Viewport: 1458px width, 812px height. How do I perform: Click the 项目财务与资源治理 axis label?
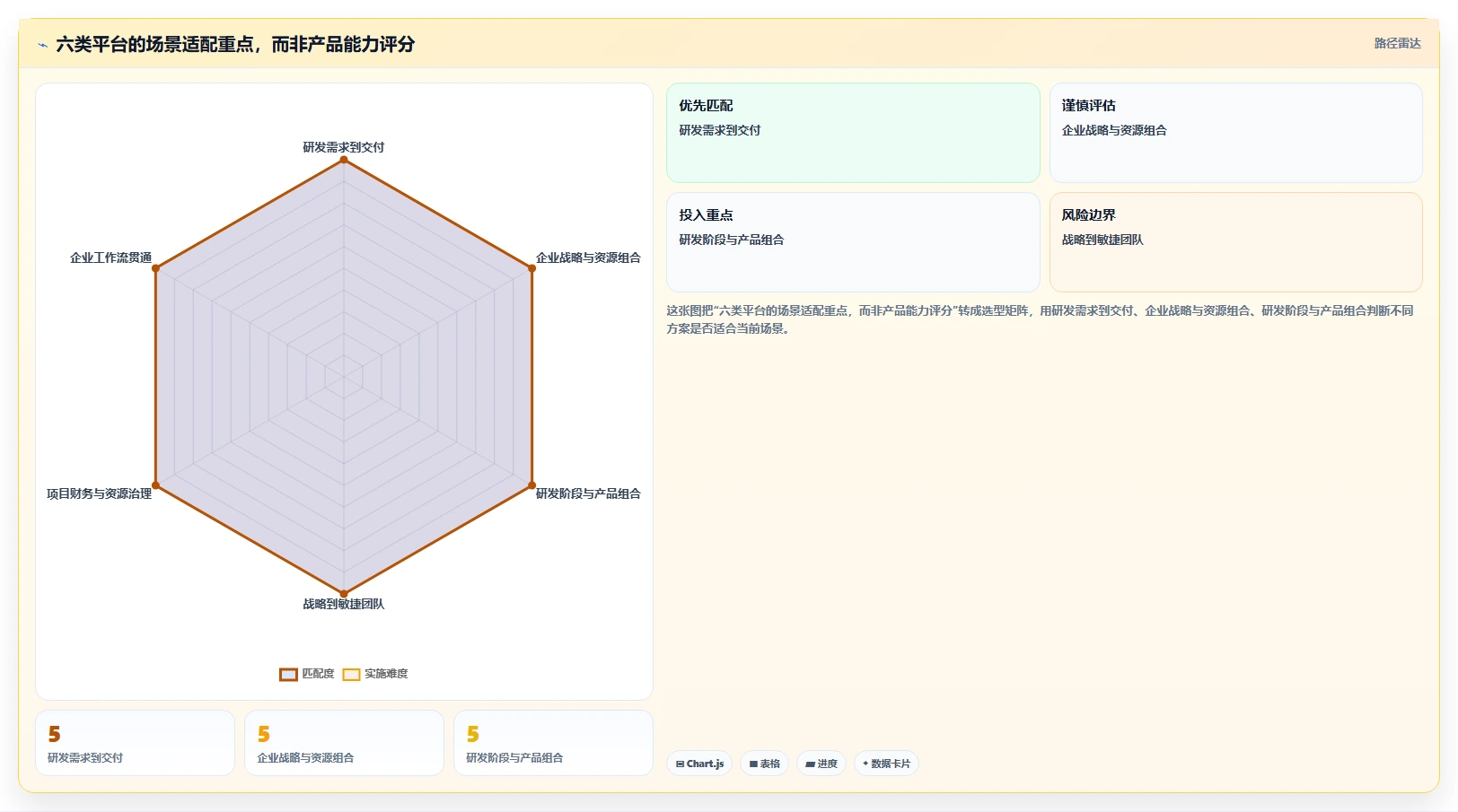point(99,493)
